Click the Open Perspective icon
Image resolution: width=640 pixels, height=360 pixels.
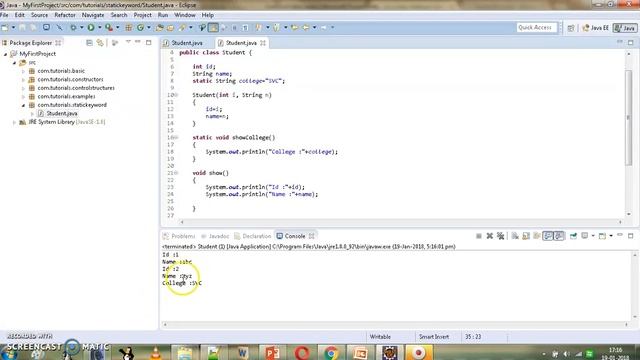[571, 28]
